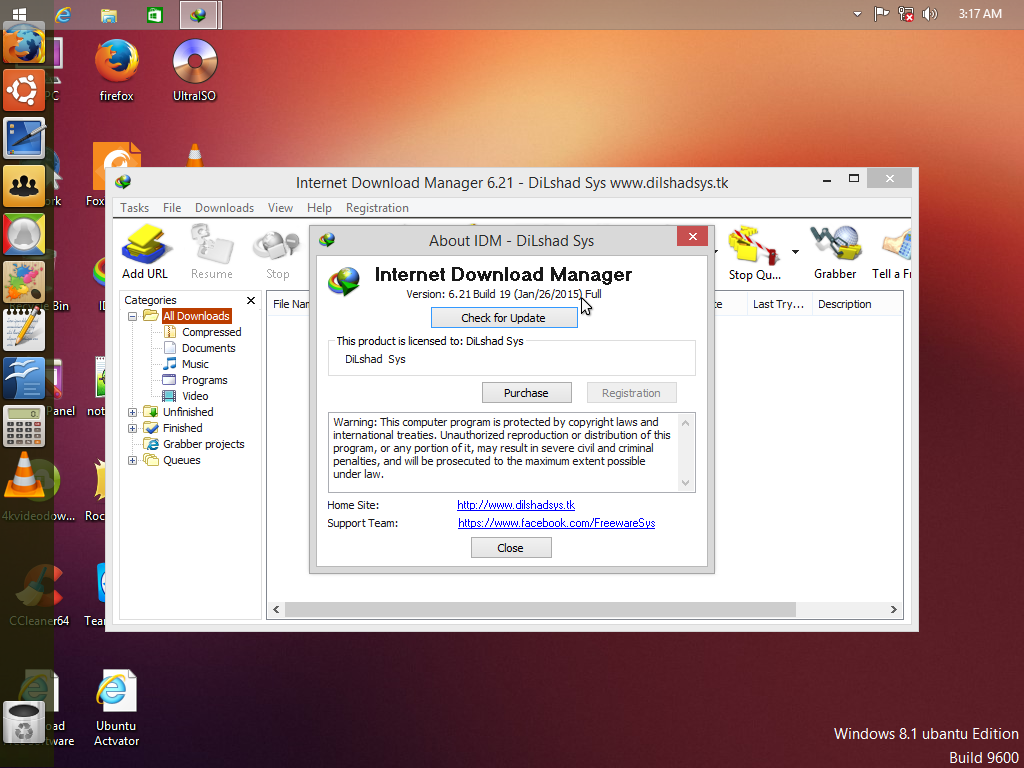Show hidden tray icons arrow

857,14
